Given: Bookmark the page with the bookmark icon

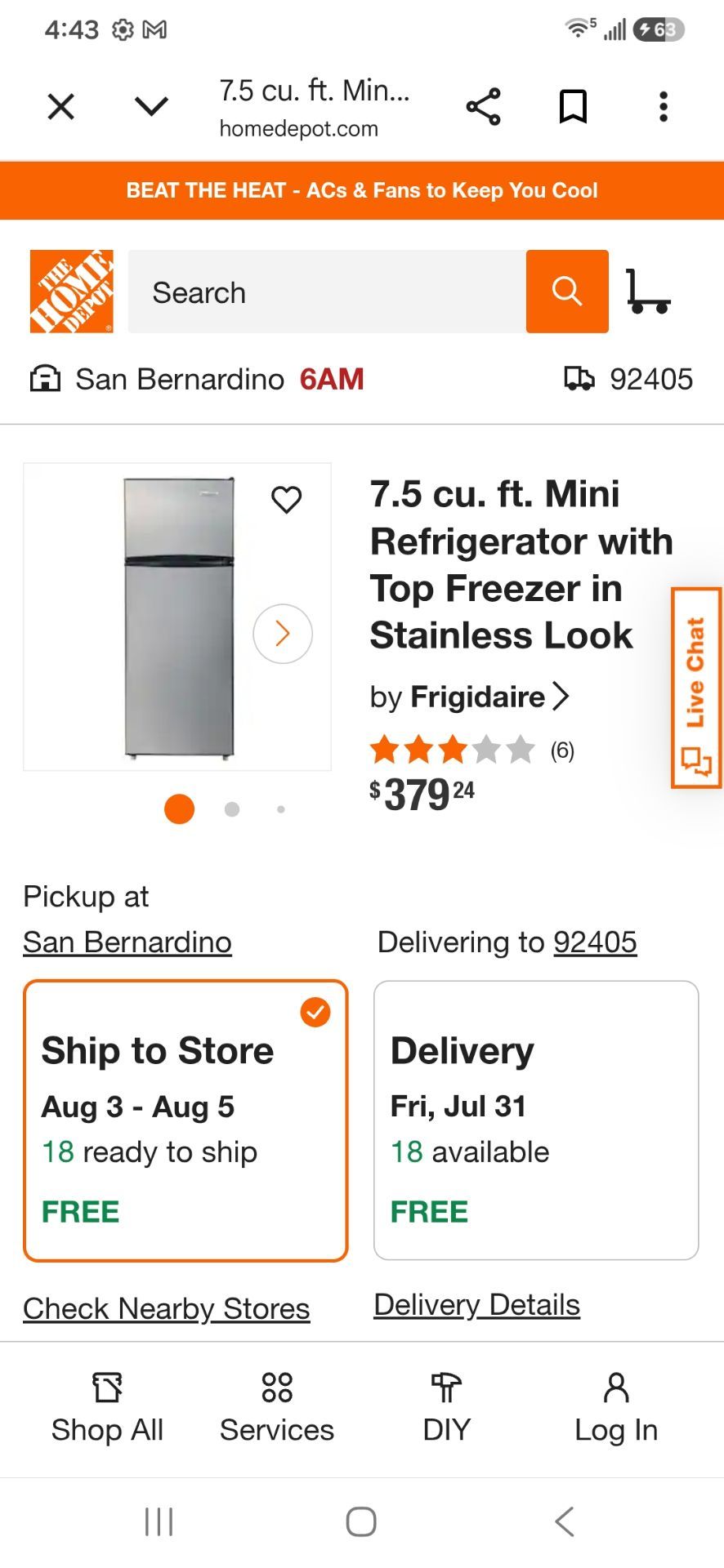Looking at the screenshot, I should point(573,107).
